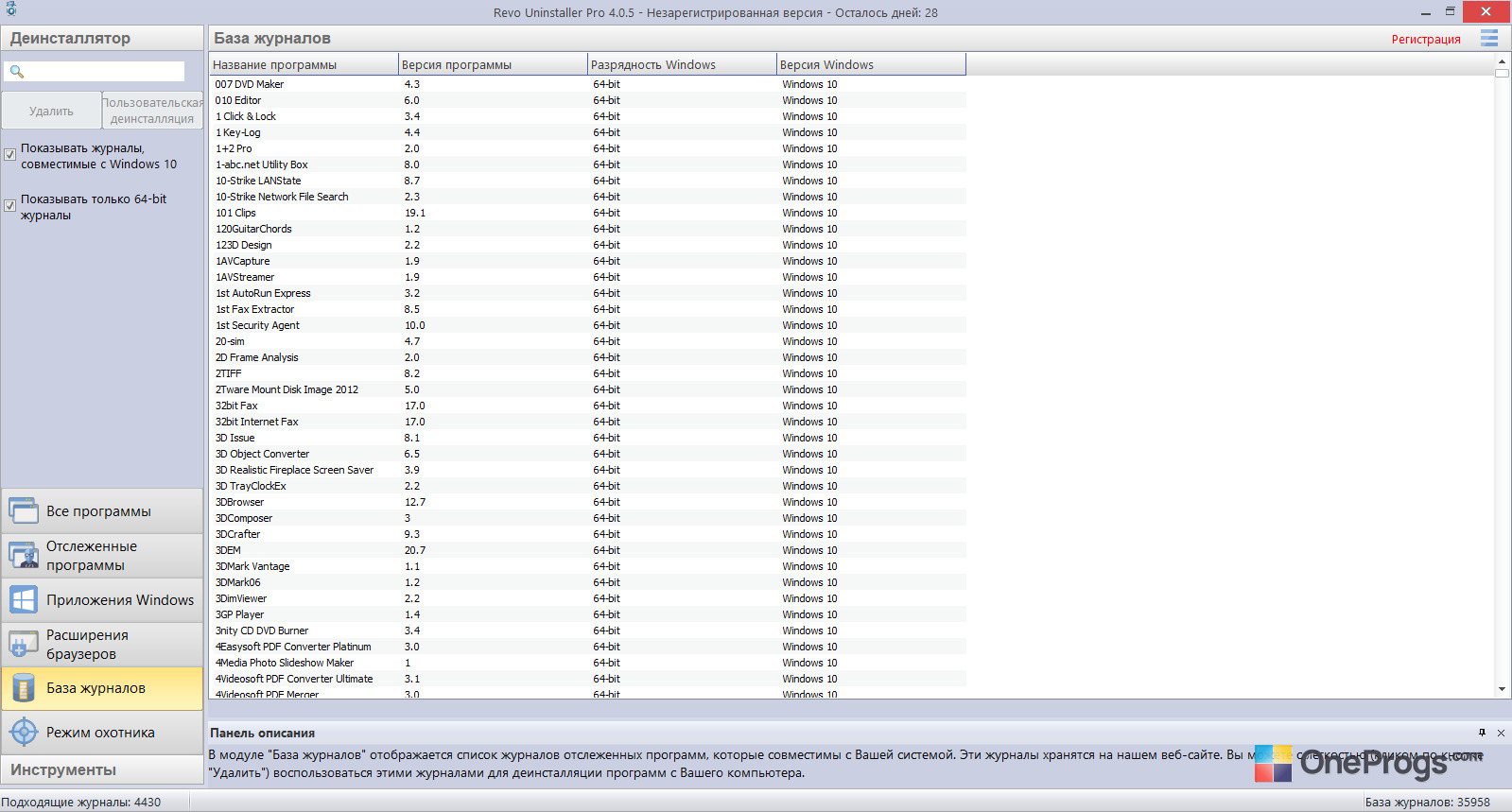Select 3DMark Vantage row

pos(587,566)
